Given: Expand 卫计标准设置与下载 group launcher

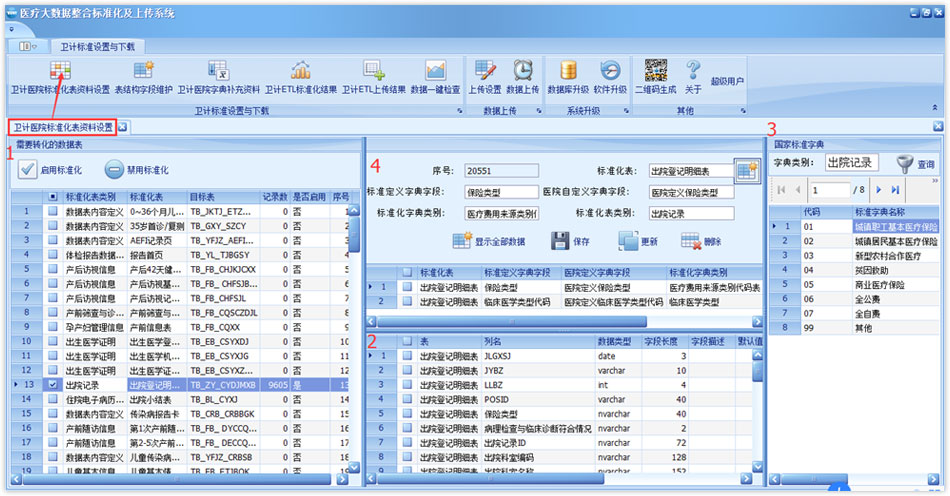Looking at the screenshot, I should 459,111.
